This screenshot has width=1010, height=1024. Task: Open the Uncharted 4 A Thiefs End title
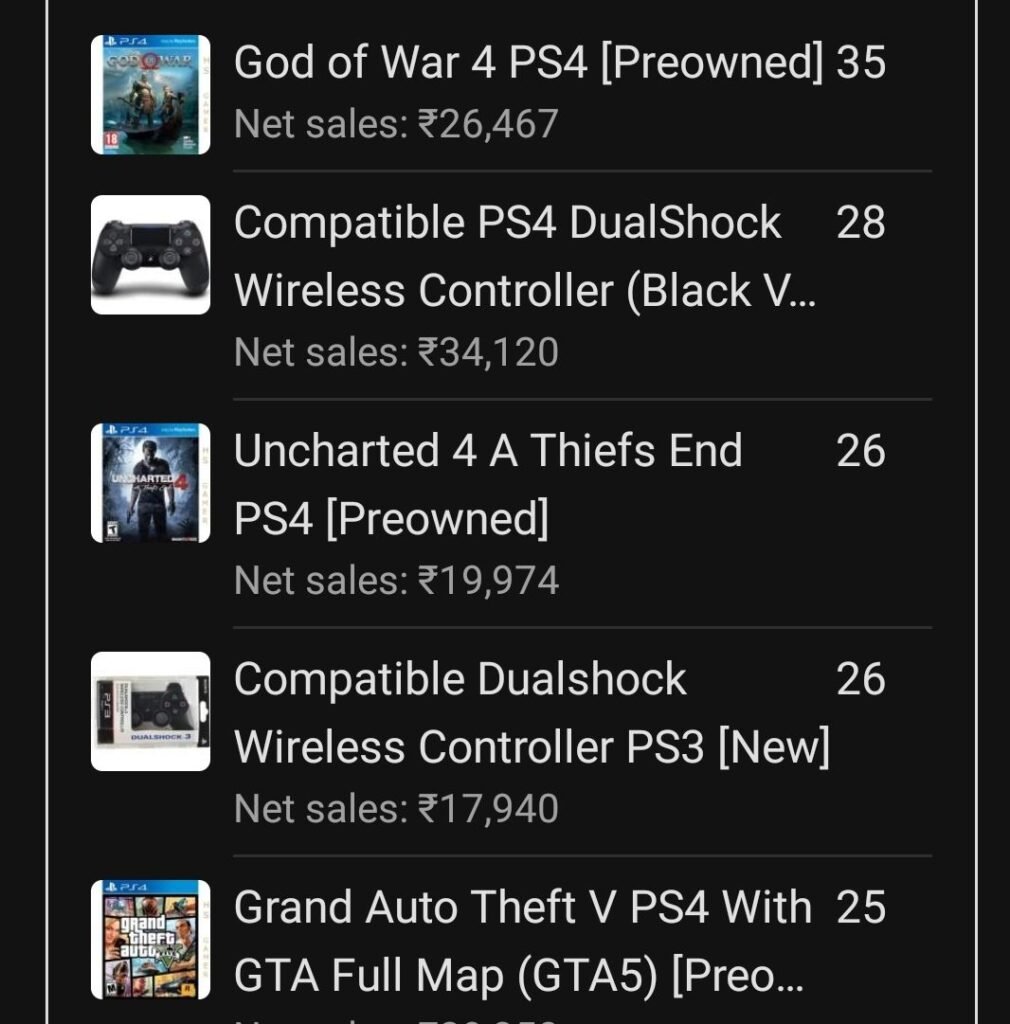pyautogui.click(x=488, y=484)
